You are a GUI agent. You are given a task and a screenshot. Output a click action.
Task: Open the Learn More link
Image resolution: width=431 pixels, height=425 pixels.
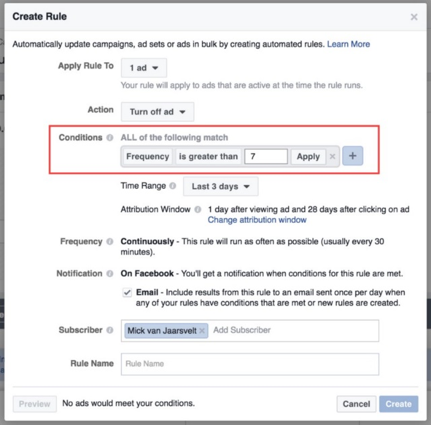coord(348,44)
